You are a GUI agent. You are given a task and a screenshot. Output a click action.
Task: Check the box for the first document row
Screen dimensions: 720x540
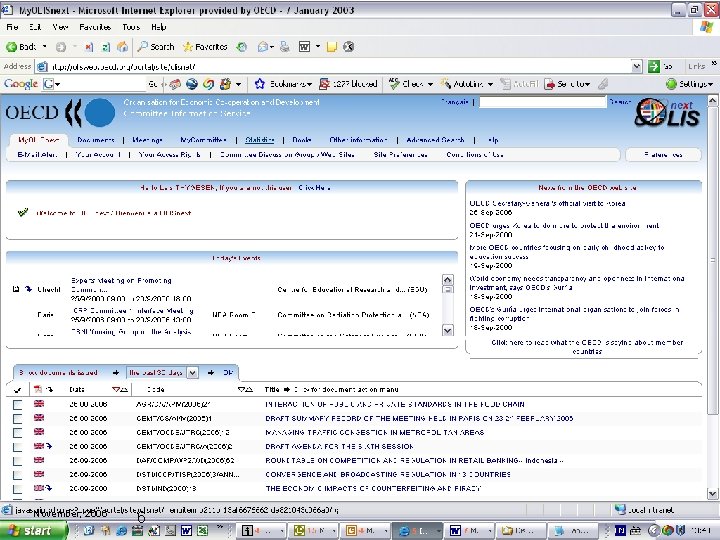[18, 404]
